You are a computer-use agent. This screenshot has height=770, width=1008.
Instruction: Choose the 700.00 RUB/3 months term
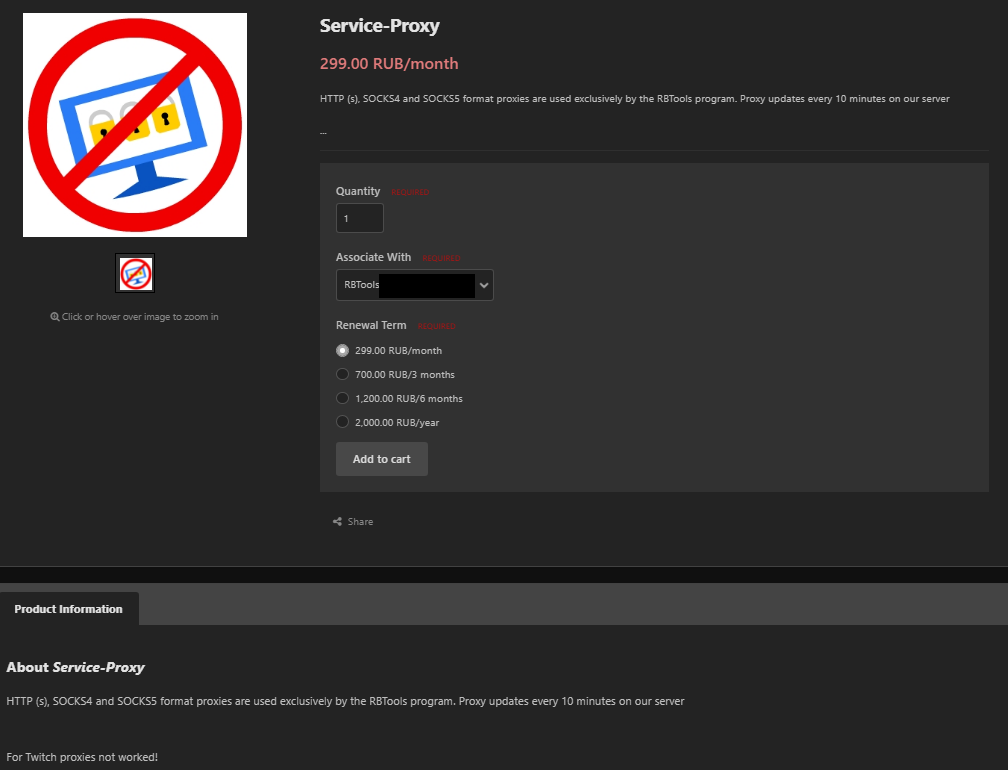(343, 375)
